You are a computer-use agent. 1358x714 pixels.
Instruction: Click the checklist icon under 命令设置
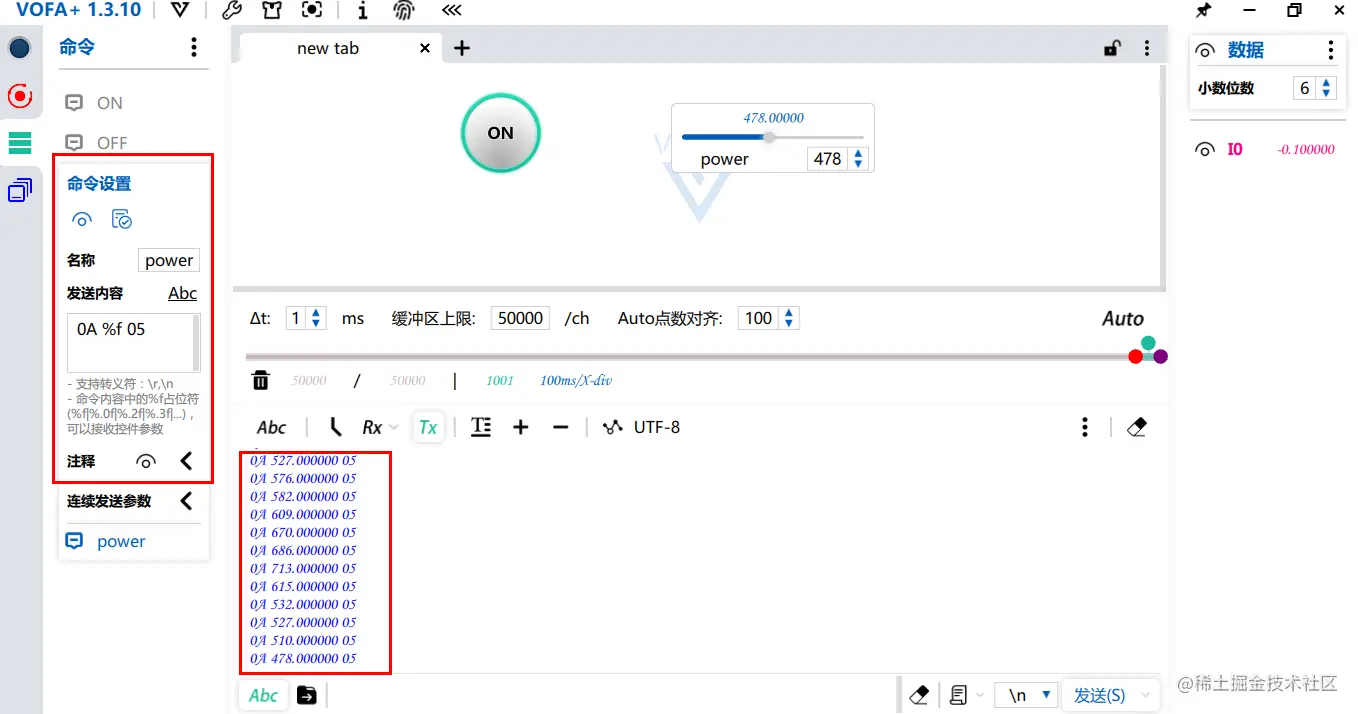coord(122,220)
